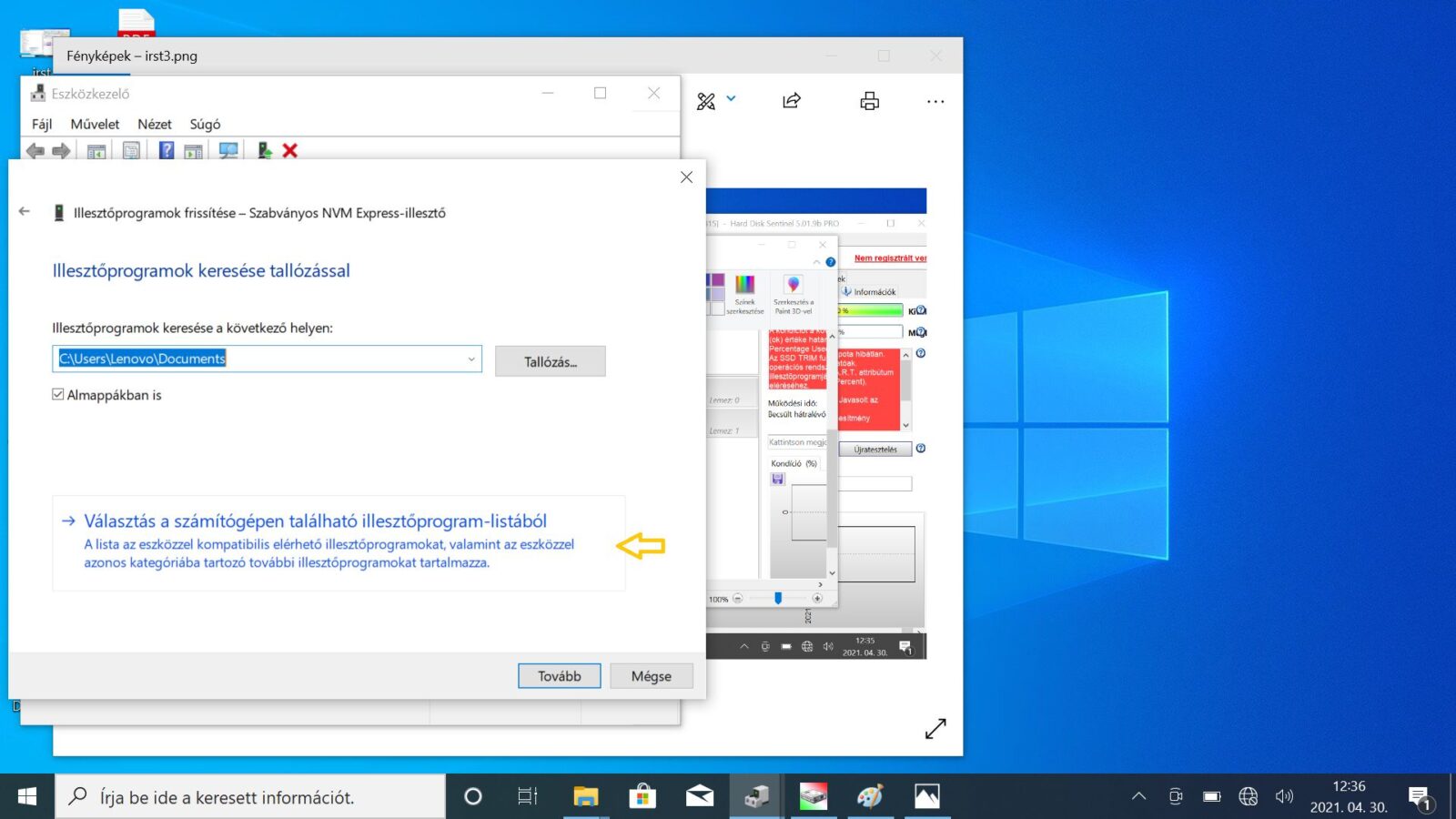
Task: Open the Művelet menu
Action: click(x=95, y=125)
